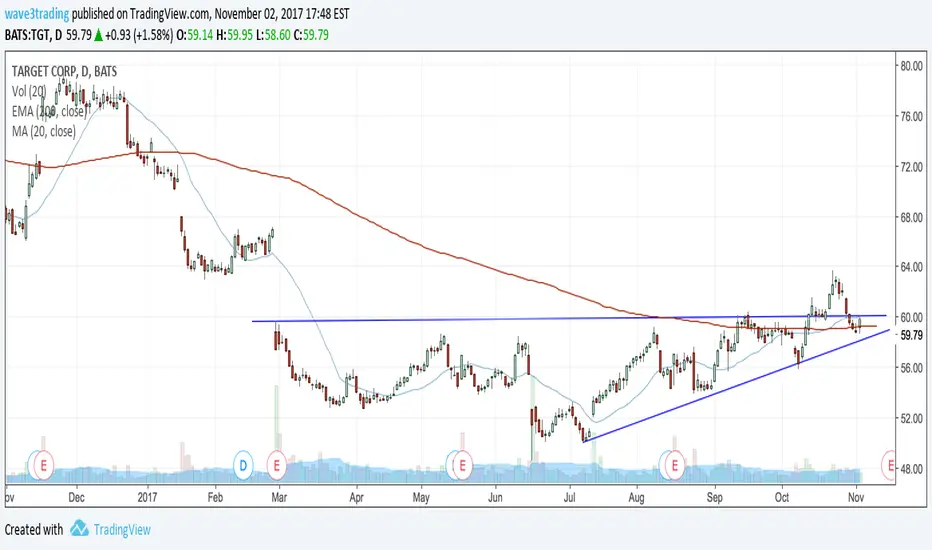This screenshot has width=932, height=550.
Task: Click the blue D dividend marker
Action: coord(243,465)
